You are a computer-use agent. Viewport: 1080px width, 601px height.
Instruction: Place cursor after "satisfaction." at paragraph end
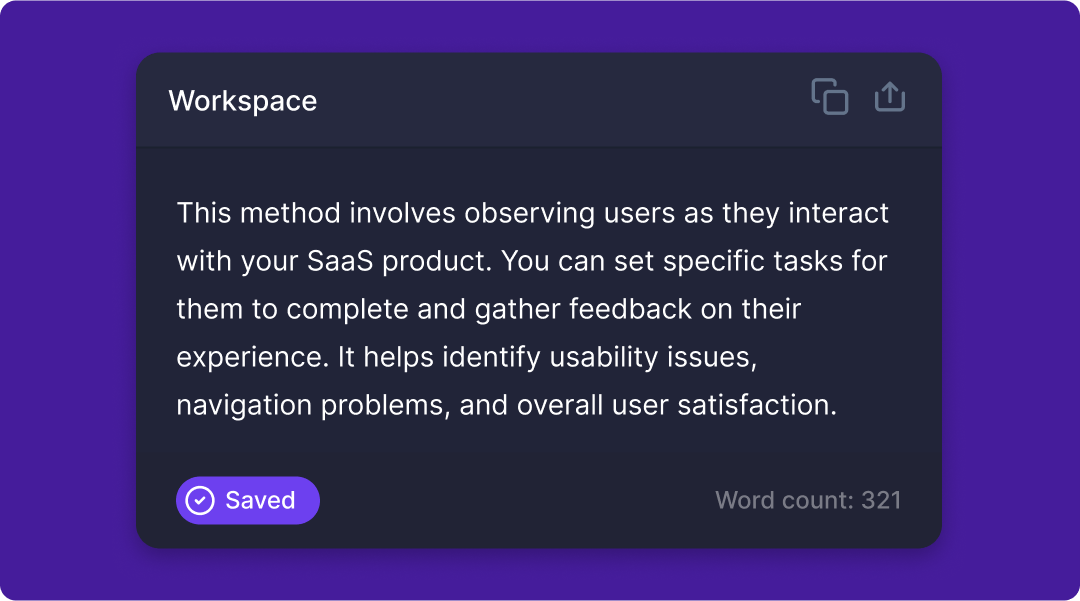[x=838, y=405]
